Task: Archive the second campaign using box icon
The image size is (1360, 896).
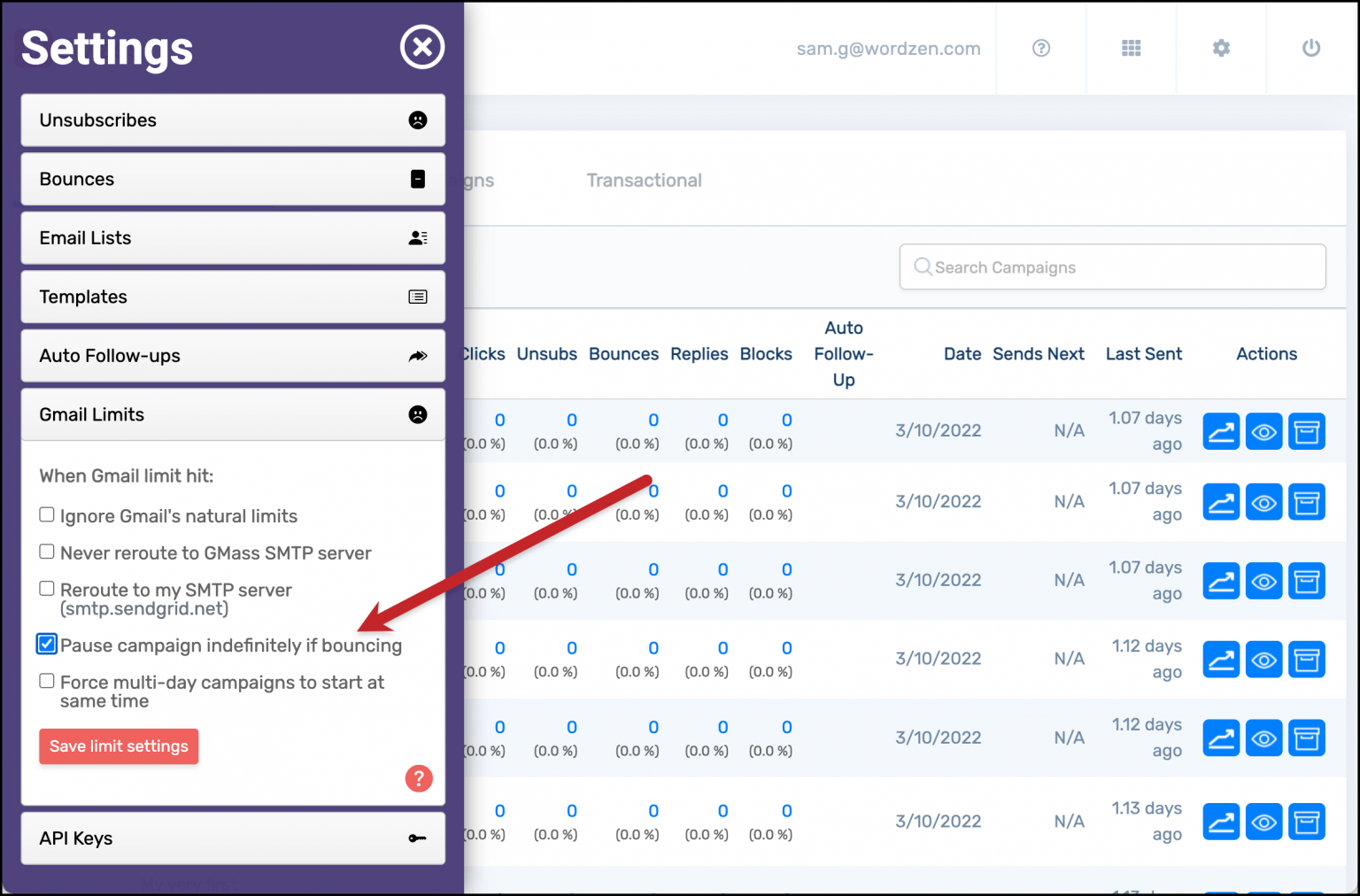Action: [1307, 501]
